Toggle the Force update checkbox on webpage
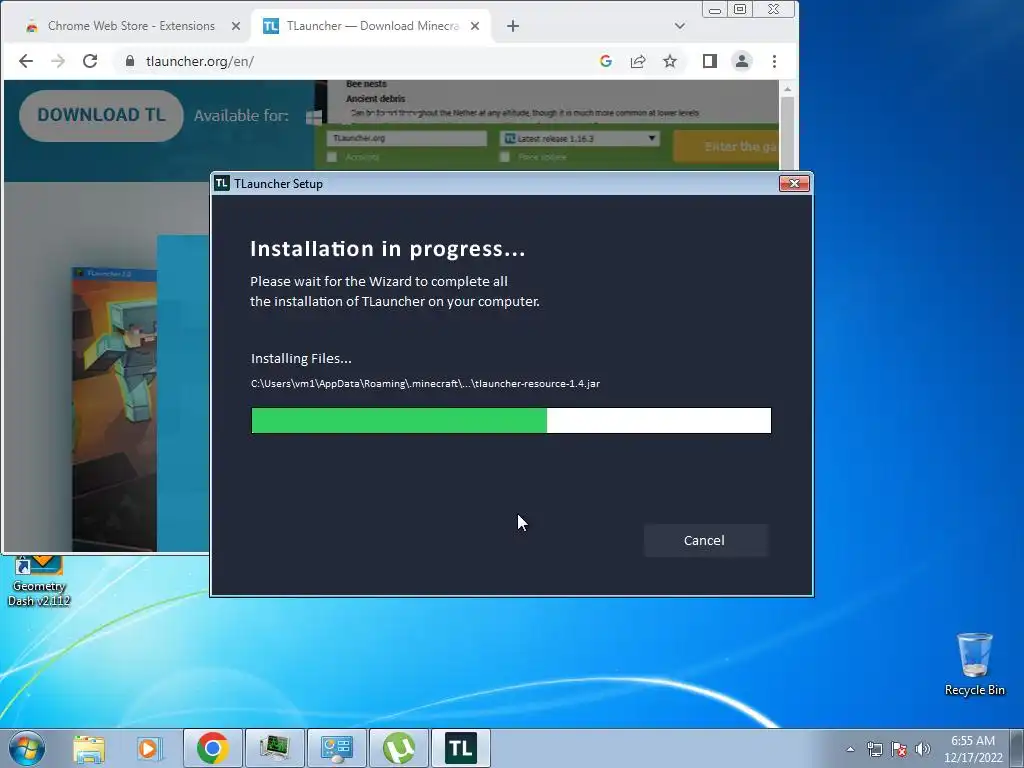 [x=505, y=157]
